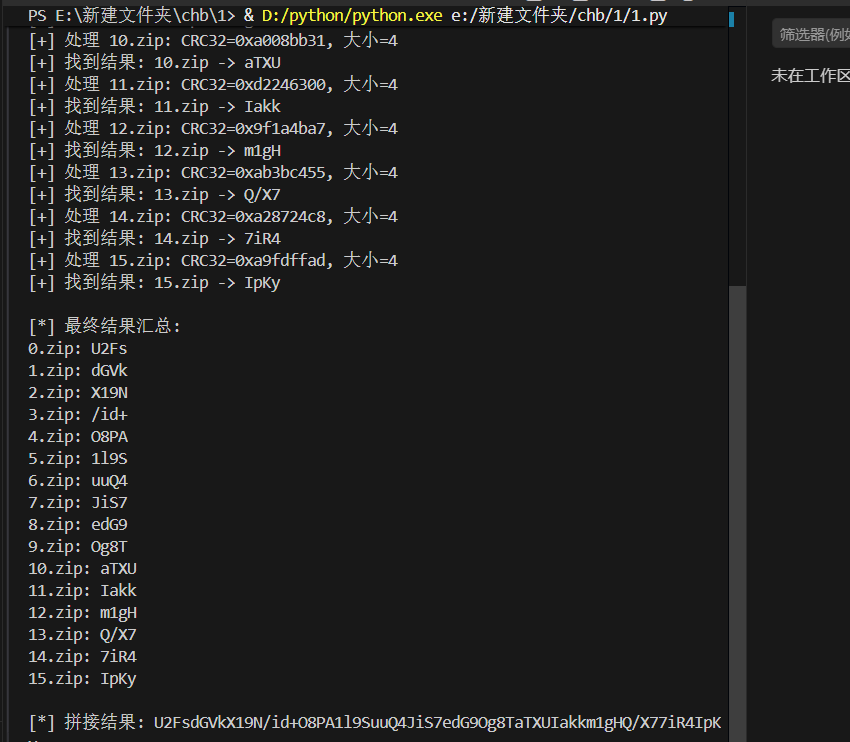The image size is (850, 742).
Task: Click the 最终结果汇总 summary header line
Action: click(110, 326)
